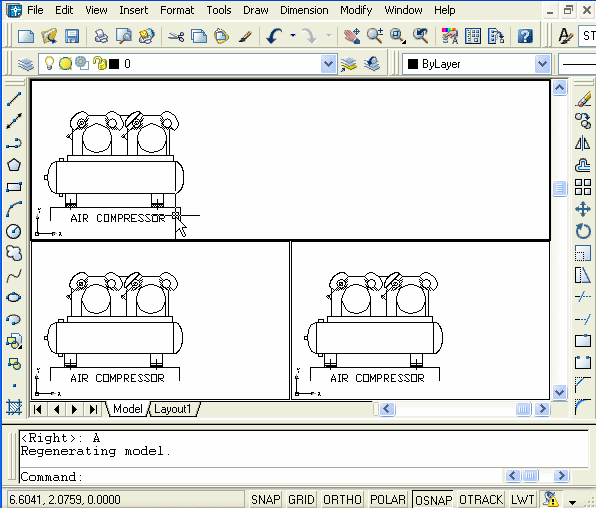596x508 pixels.
Task: Pick the Rotate modify tool
Action: coord(583,231)
